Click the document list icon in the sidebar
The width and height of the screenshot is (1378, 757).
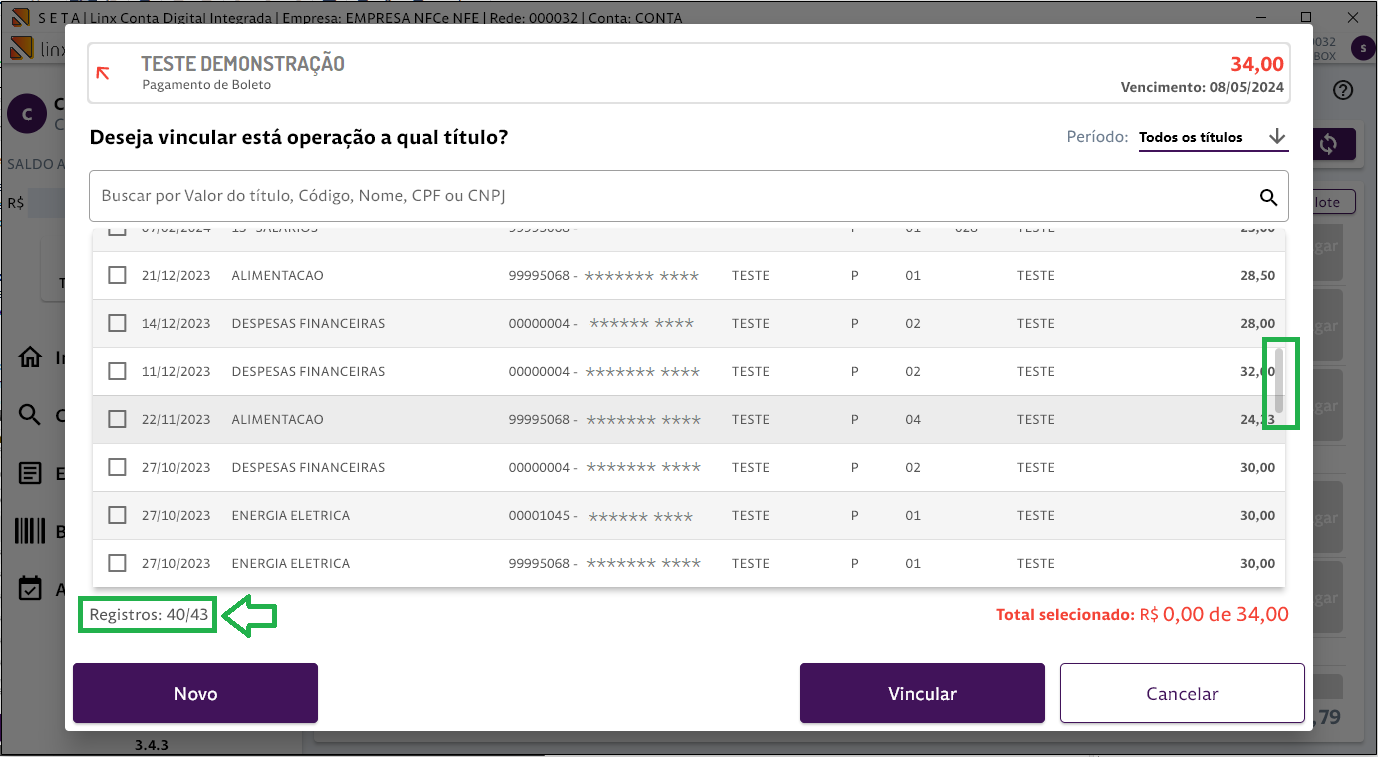pyautogui.click(x=31, y=473)
